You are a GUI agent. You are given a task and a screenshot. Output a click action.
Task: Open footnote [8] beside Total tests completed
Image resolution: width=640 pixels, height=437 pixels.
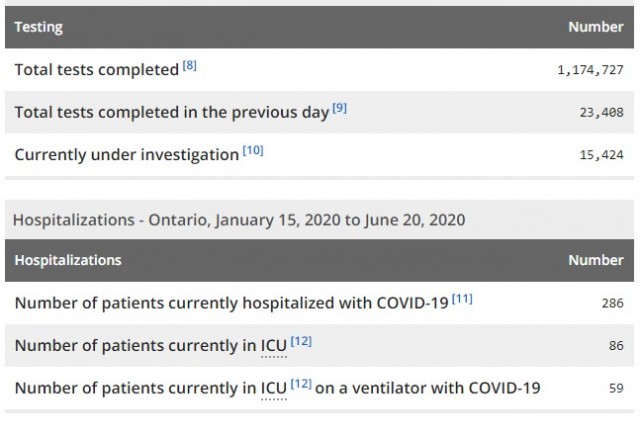(x=189, y=65)
